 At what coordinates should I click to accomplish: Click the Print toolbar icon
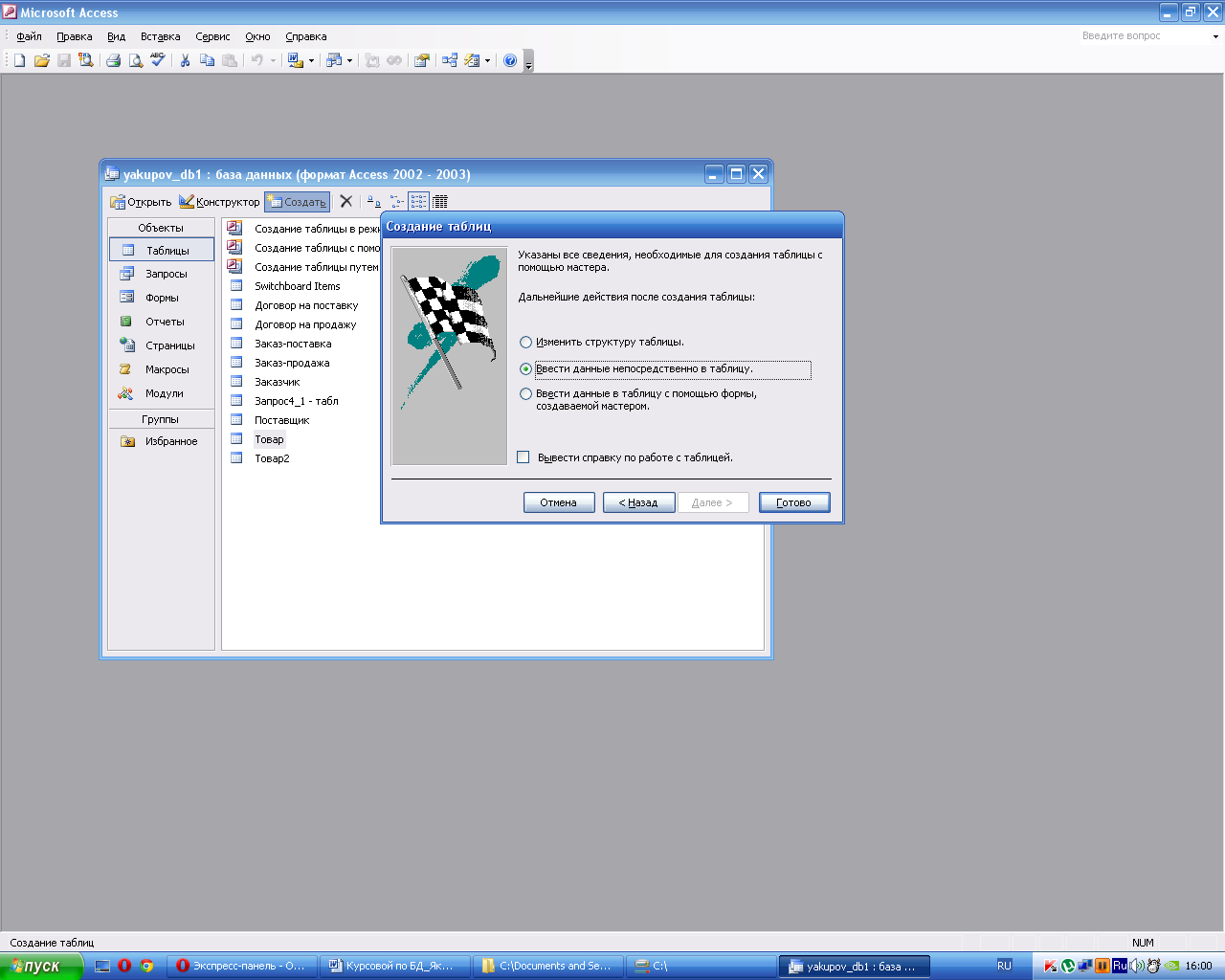[113, 60]
